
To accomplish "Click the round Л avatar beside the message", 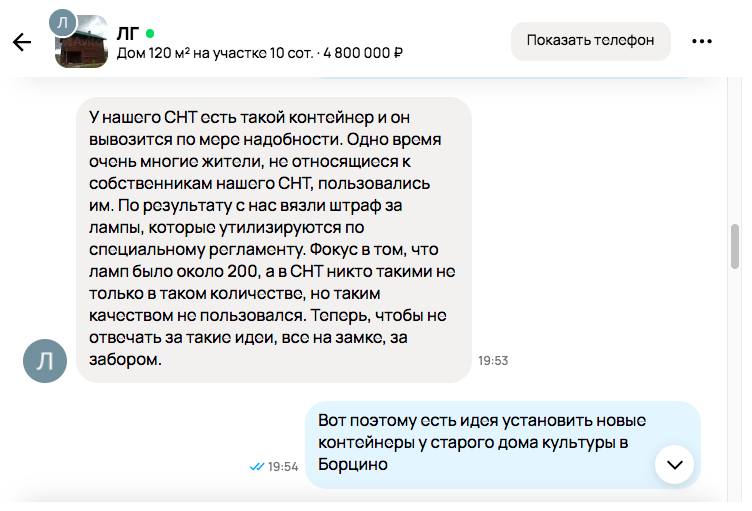I will click(45, 359).
